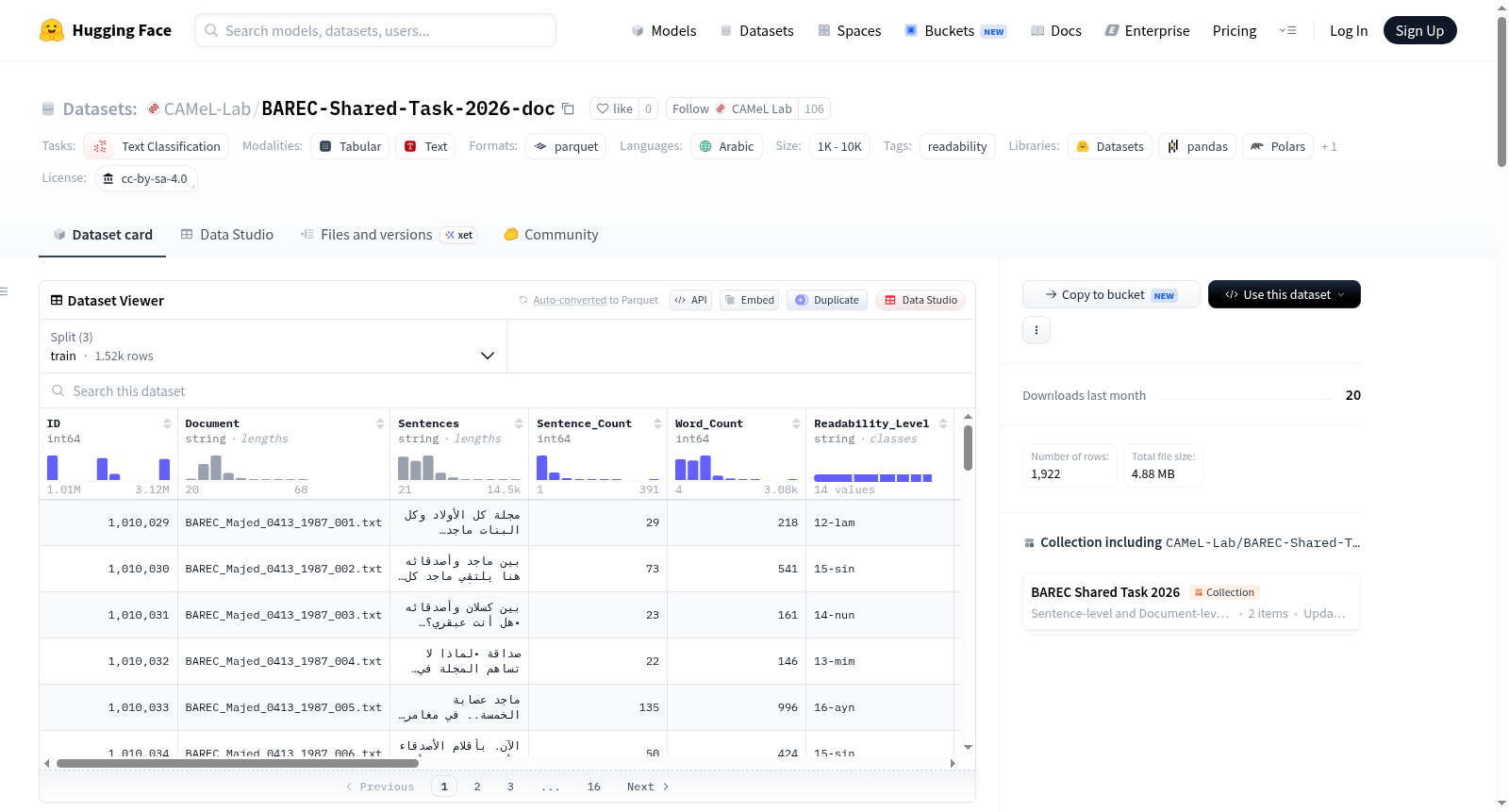This screenshot has height=812, width=1509.
Task: Open Files and versions tab
Action: pyautogui.click(x=388, y=234)
